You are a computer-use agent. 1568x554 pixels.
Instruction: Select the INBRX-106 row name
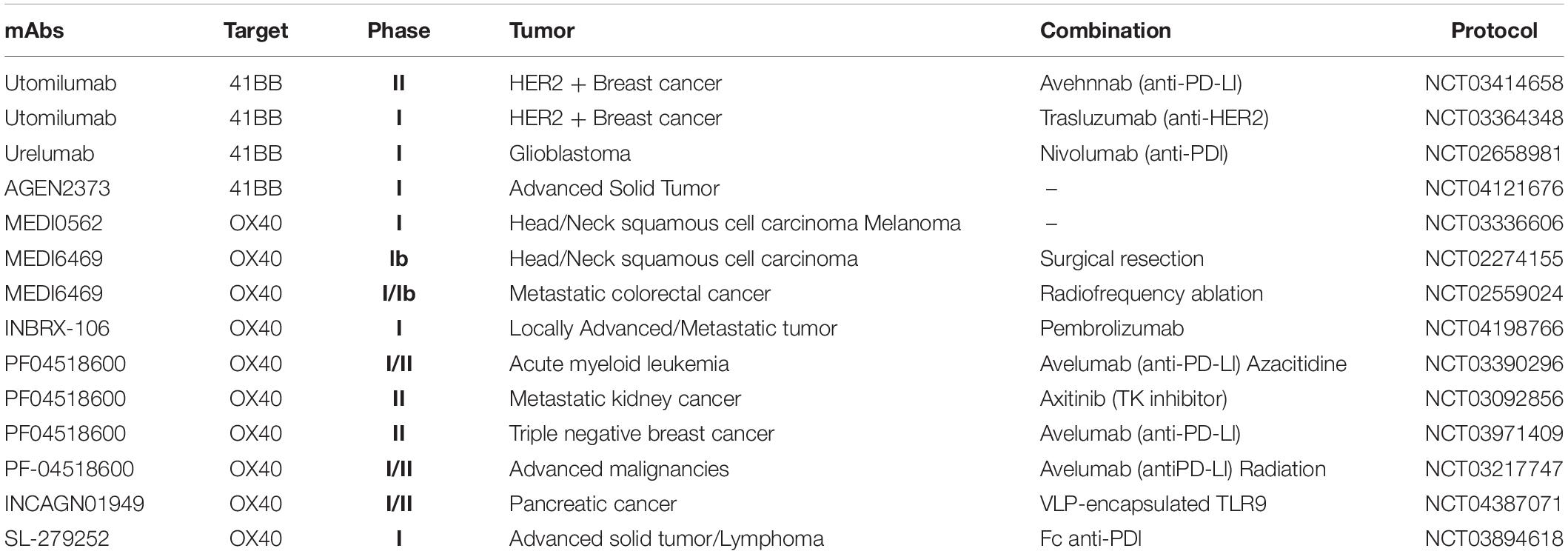tap(57, 328)
